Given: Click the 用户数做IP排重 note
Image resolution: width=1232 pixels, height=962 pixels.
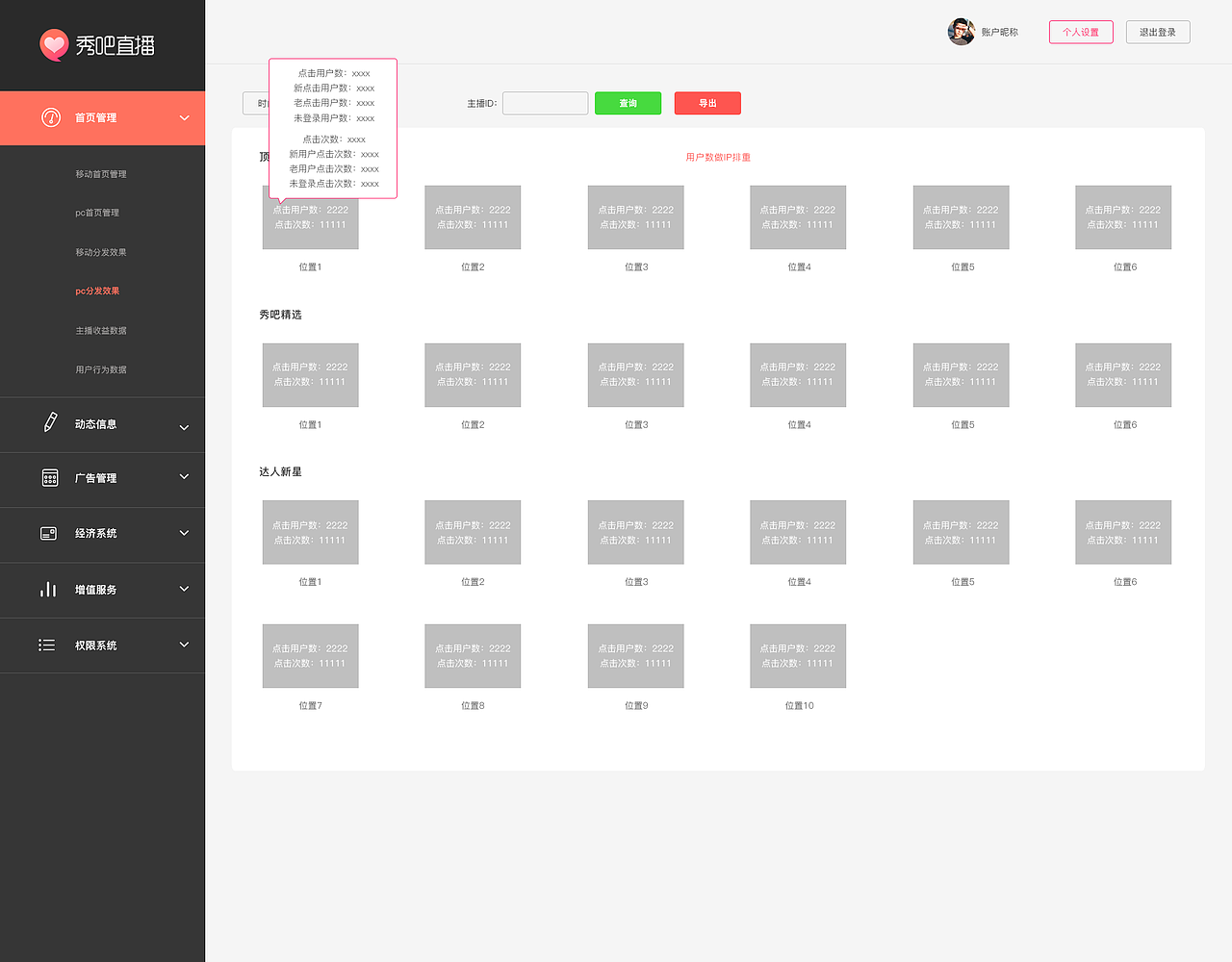Looking at the screenshot, I should click(718, 157).
